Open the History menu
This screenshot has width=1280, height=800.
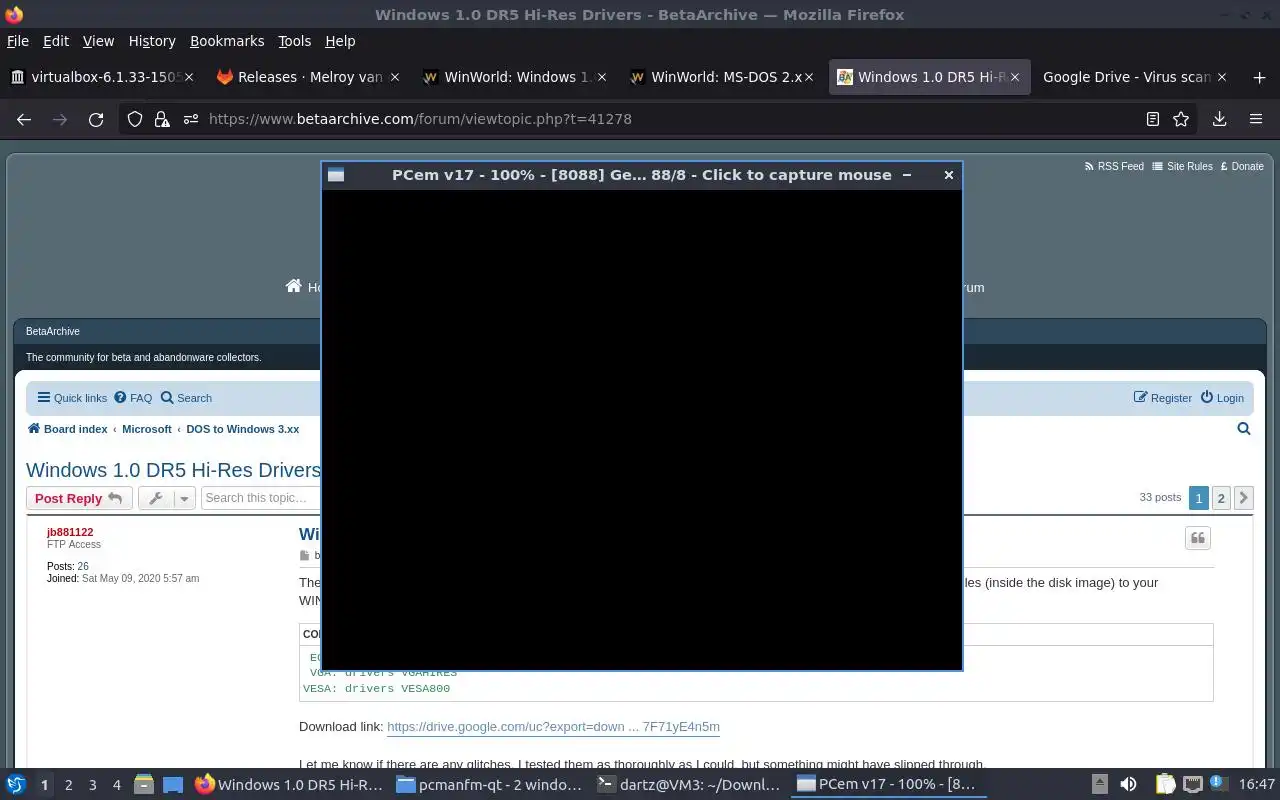[x=152, y=41]
